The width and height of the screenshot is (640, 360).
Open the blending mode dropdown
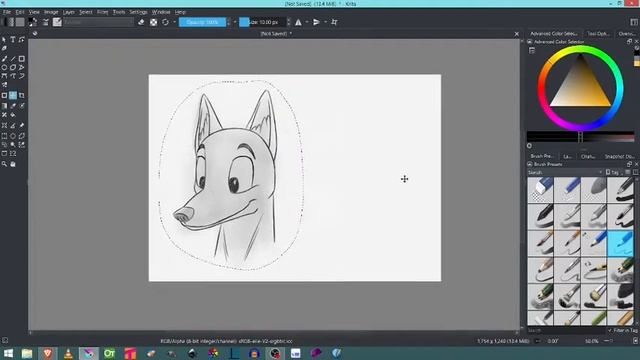pos(98,22)
